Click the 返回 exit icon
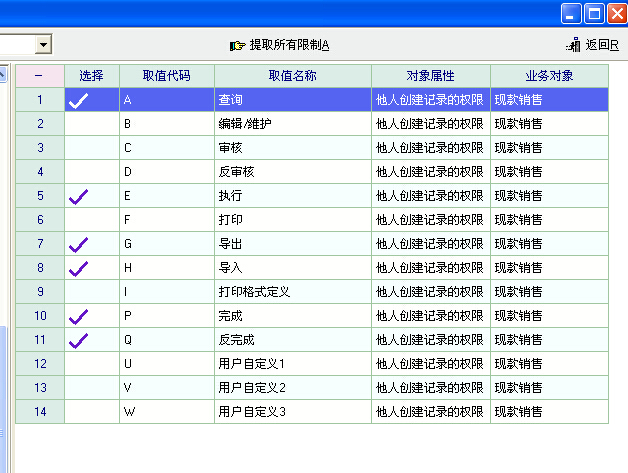The height and width of the screenshot is (473, 628). [574, 45]
